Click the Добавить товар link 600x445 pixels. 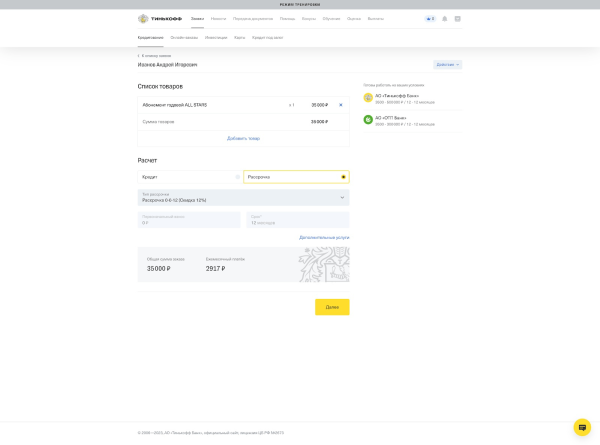click(243, 138)
